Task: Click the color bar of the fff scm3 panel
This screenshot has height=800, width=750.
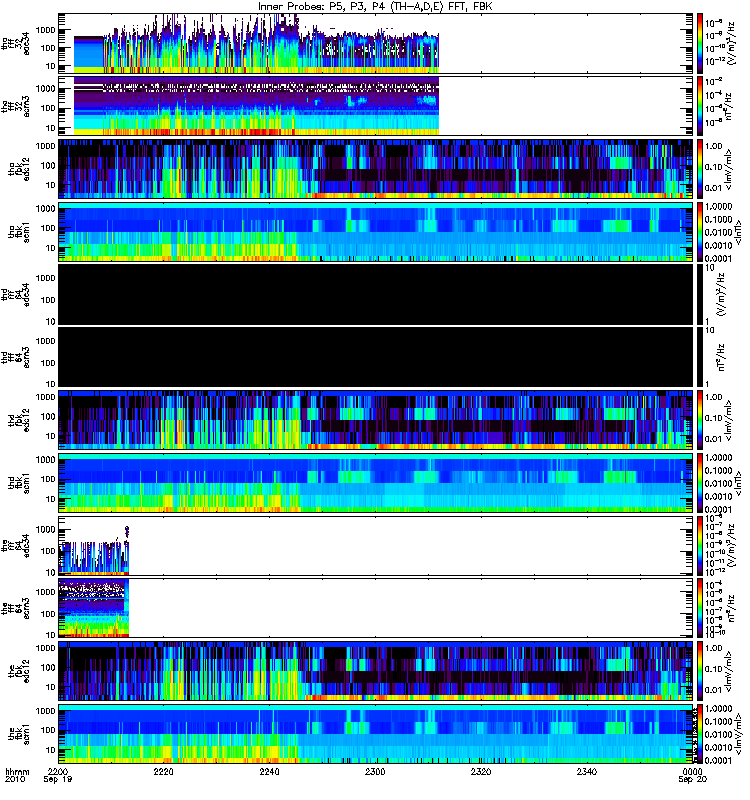Action: [x=700, y=608]
